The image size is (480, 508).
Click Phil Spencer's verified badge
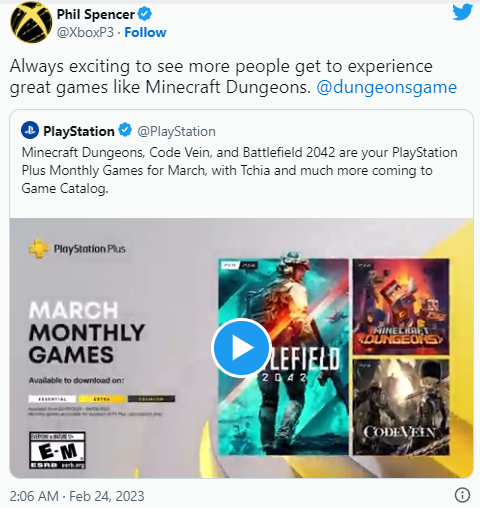coord(145,14)
